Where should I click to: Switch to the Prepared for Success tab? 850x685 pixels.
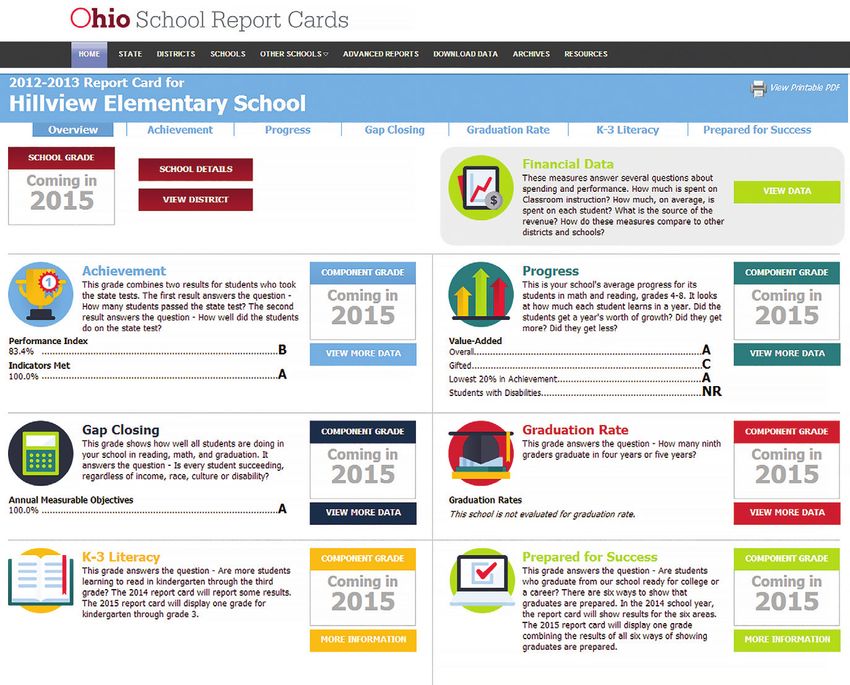(757, 130)
